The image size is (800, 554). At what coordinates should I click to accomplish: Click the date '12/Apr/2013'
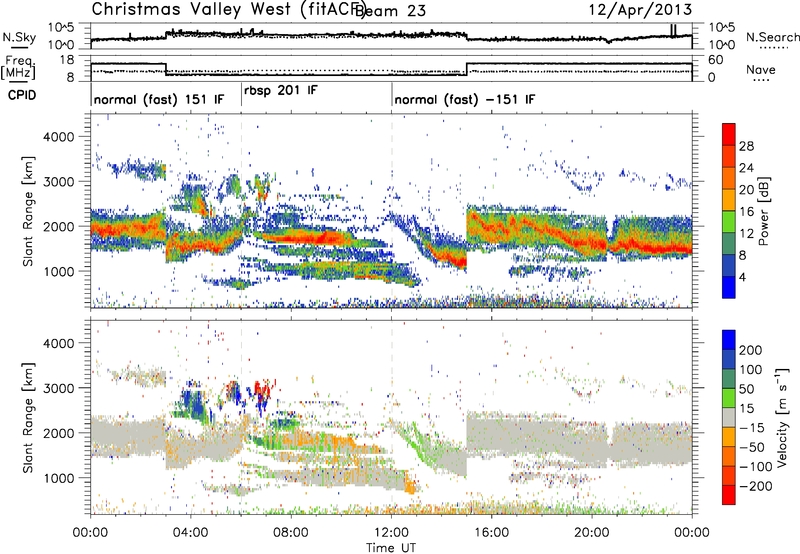pos(641,9)
